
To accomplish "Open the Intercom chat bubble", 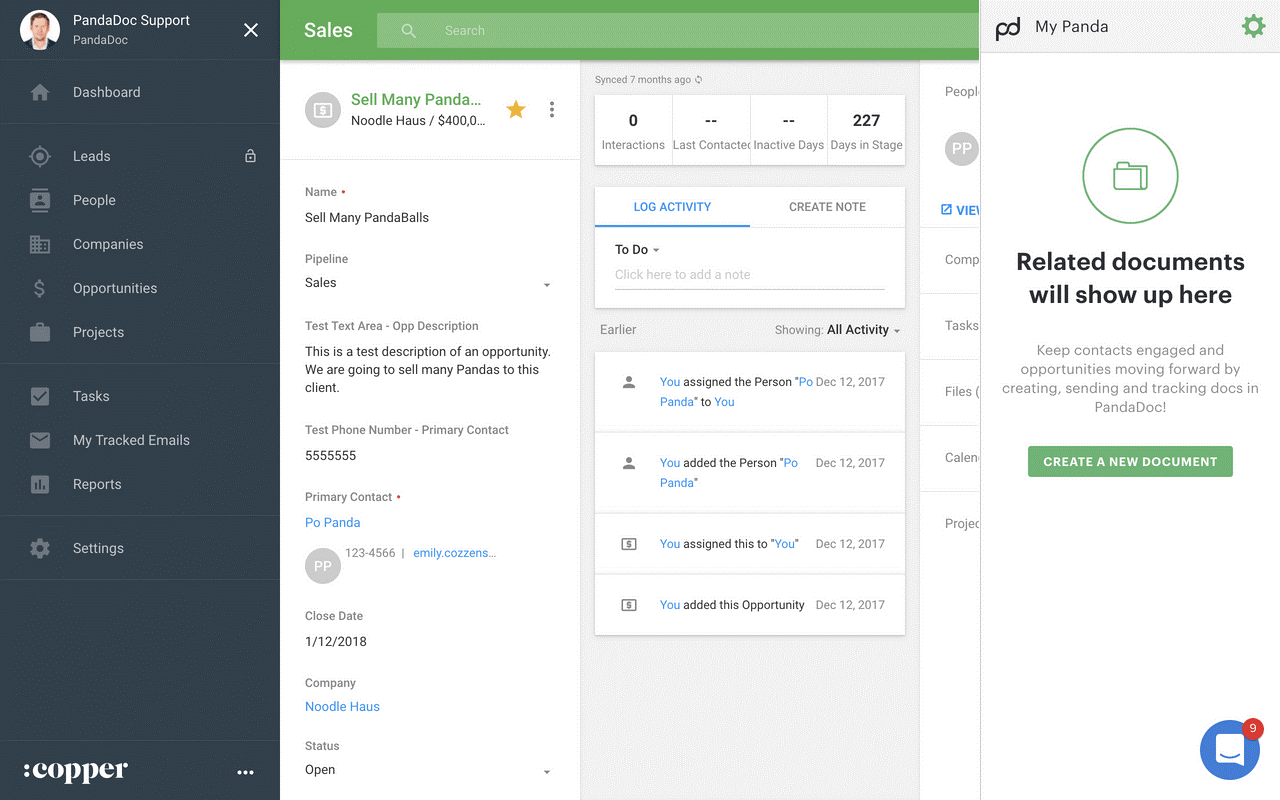I will point(1230,750).
